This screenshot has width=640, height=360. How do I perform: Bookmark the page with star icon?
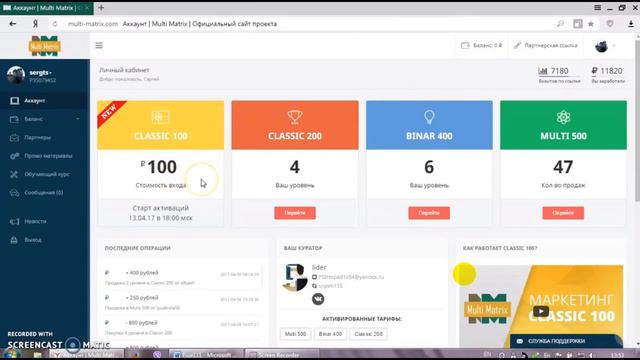591,24
